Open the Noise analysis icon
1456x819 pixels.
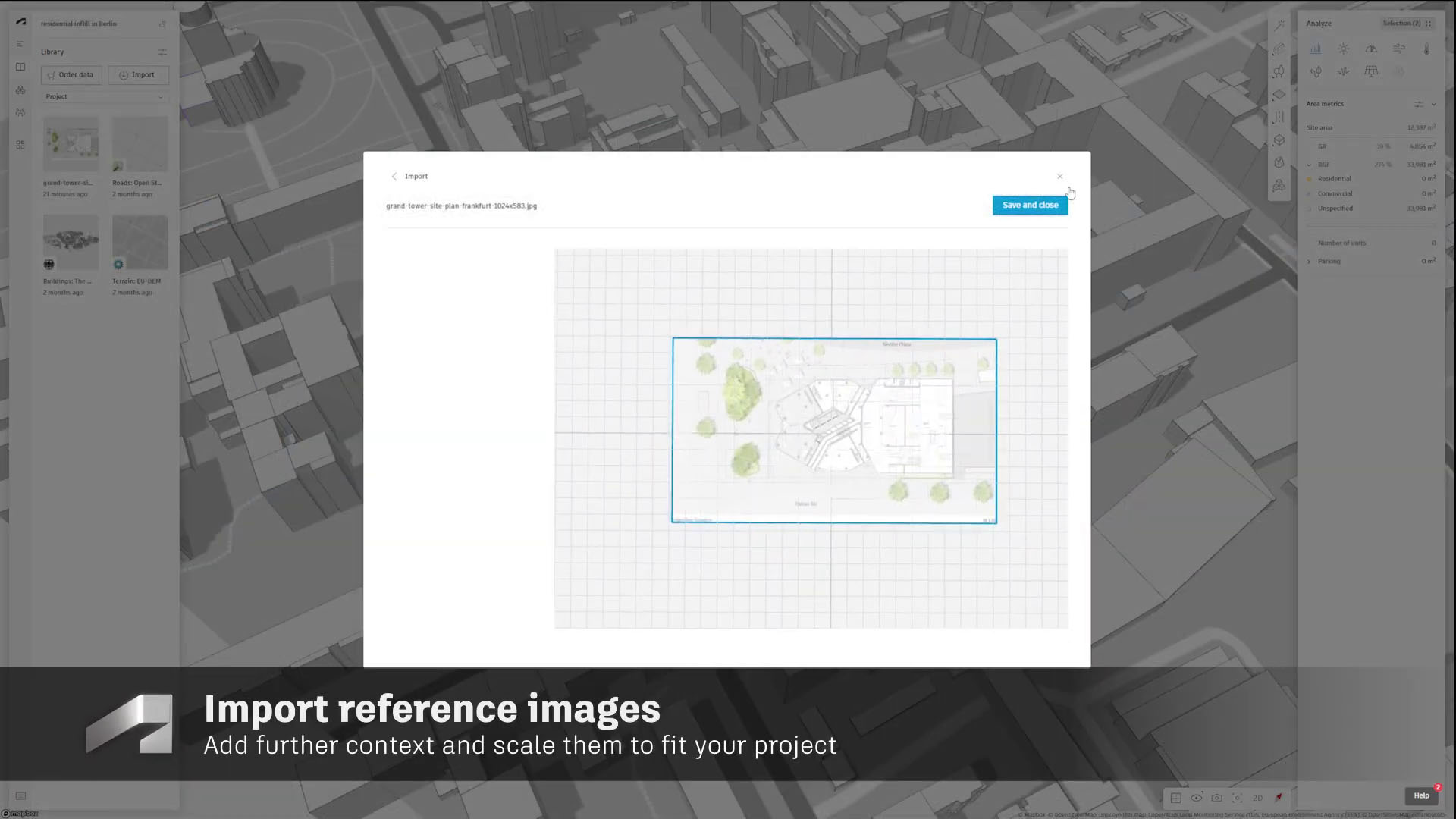click(x=1343, y=71)
